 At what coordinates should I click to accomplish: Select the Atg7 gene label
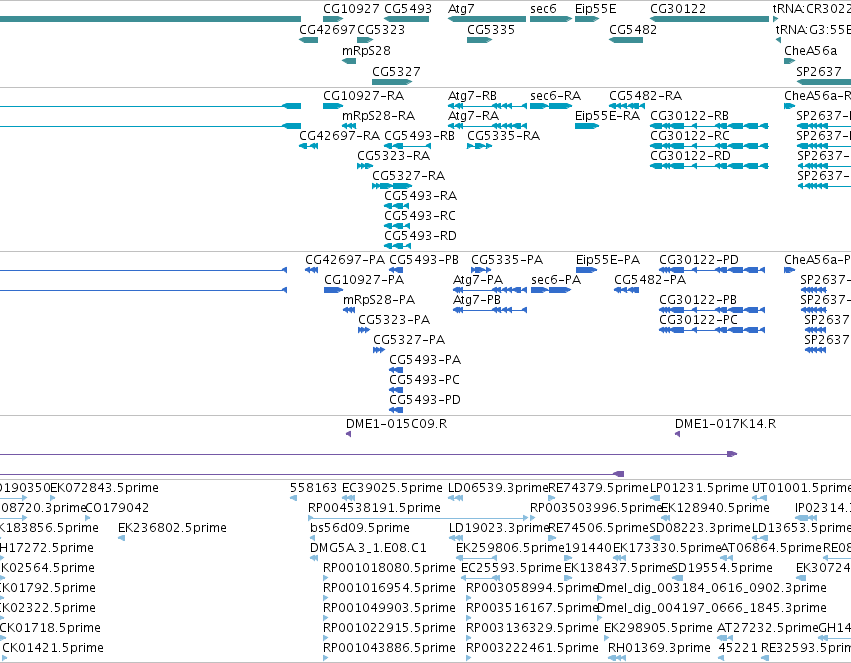point(461,9)
